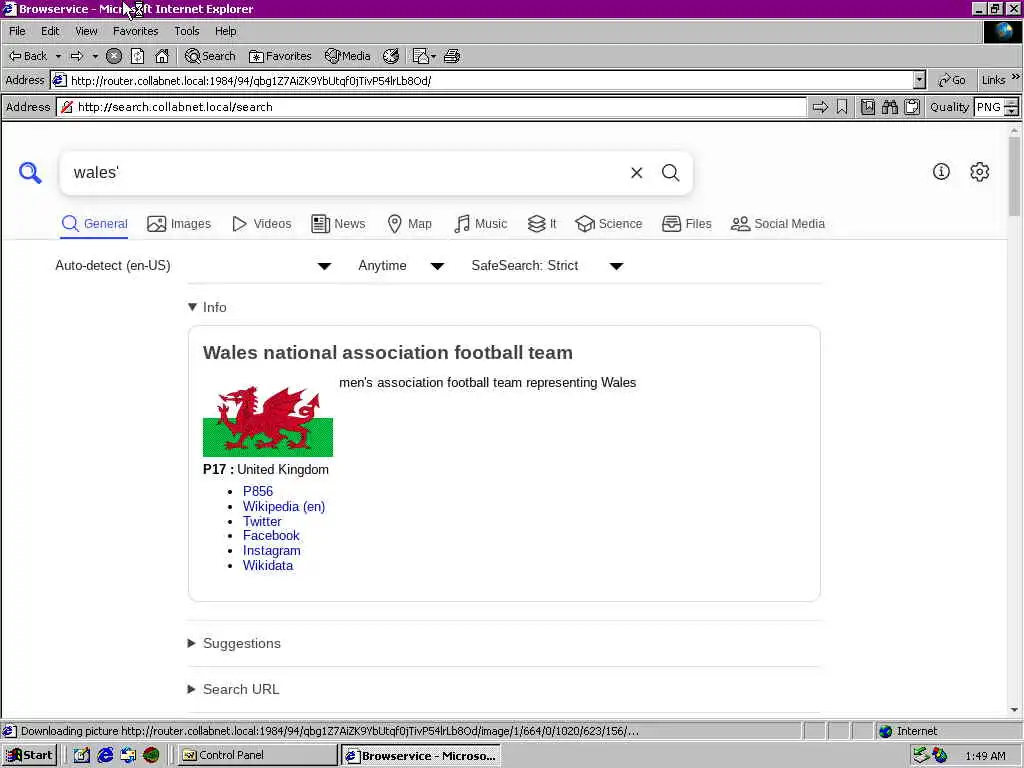Open the IE Search toolbar button
The height and width of the screenshot is (768, 1024).
tap(210, 56)
